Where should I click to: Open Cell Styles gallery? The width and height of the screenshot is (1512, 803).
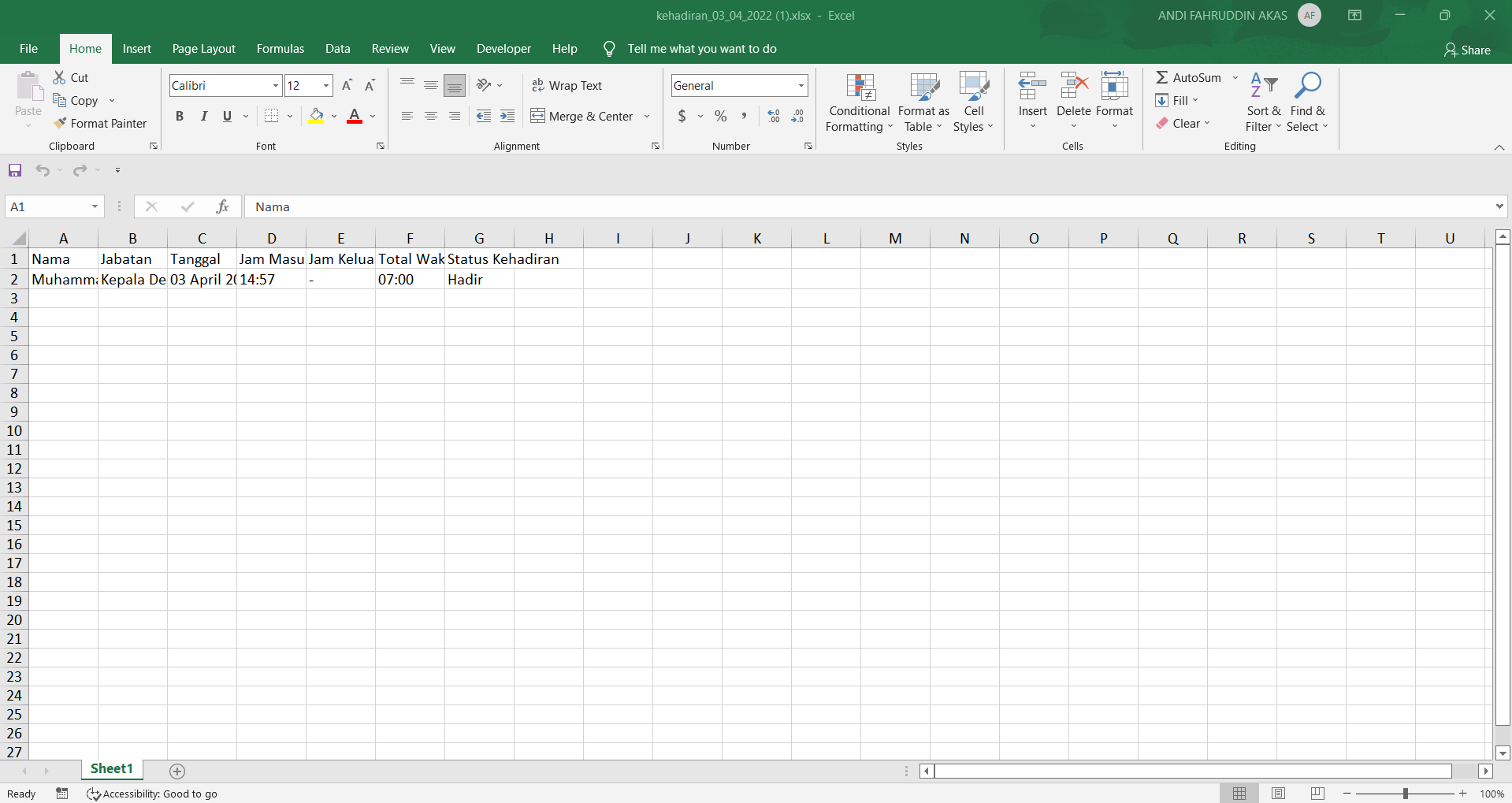(973, 103)
